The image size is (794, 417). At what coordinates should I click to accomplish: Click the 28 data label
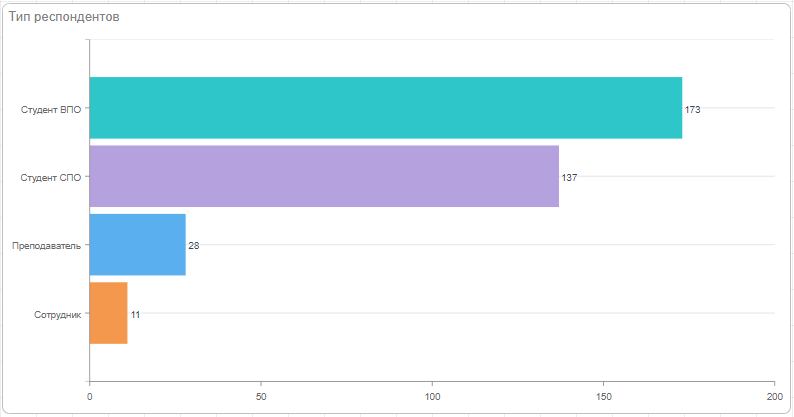point(194,246)
